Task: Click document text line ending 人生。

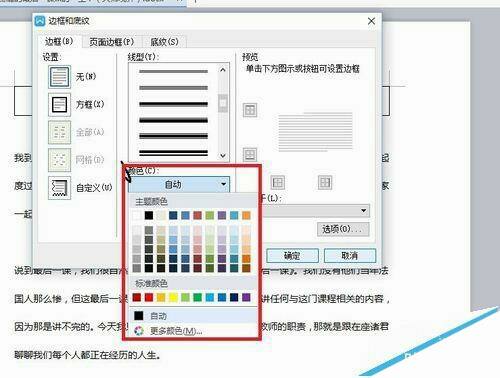Action: [x=88, y=355]
